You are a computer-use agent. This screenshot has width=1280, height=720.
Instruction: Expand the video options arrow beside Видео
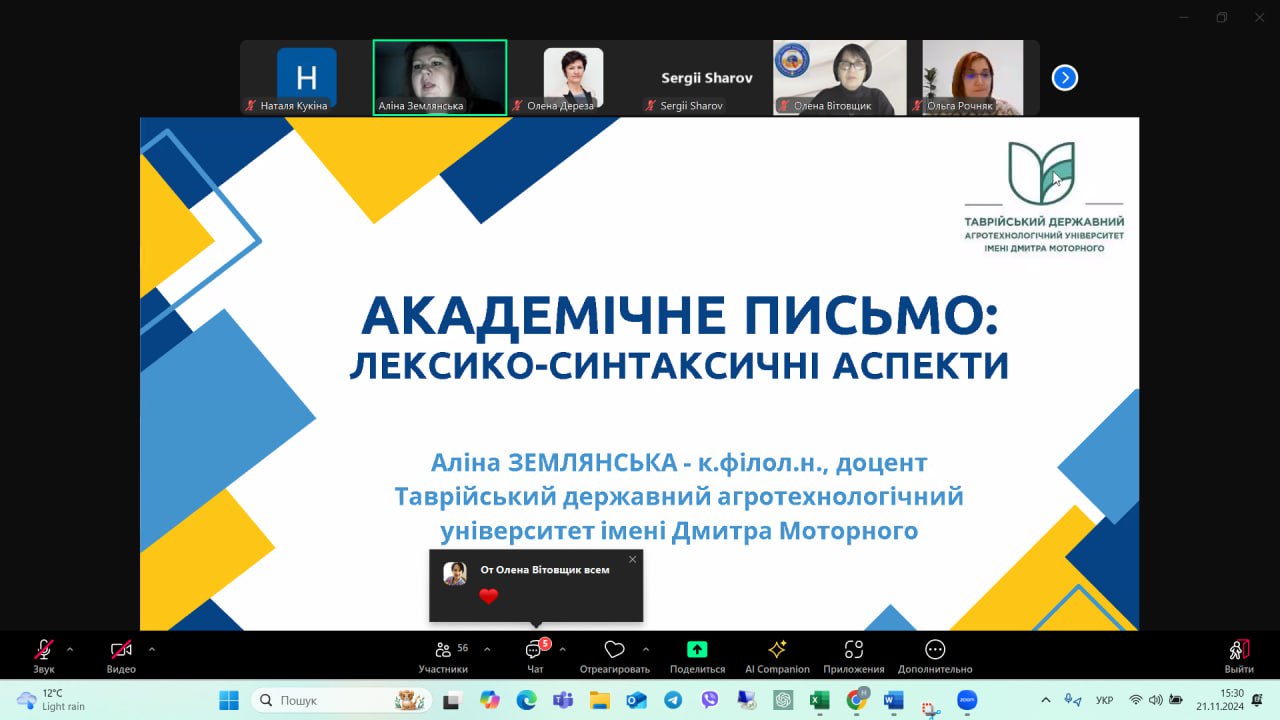[x=152, y=649]
